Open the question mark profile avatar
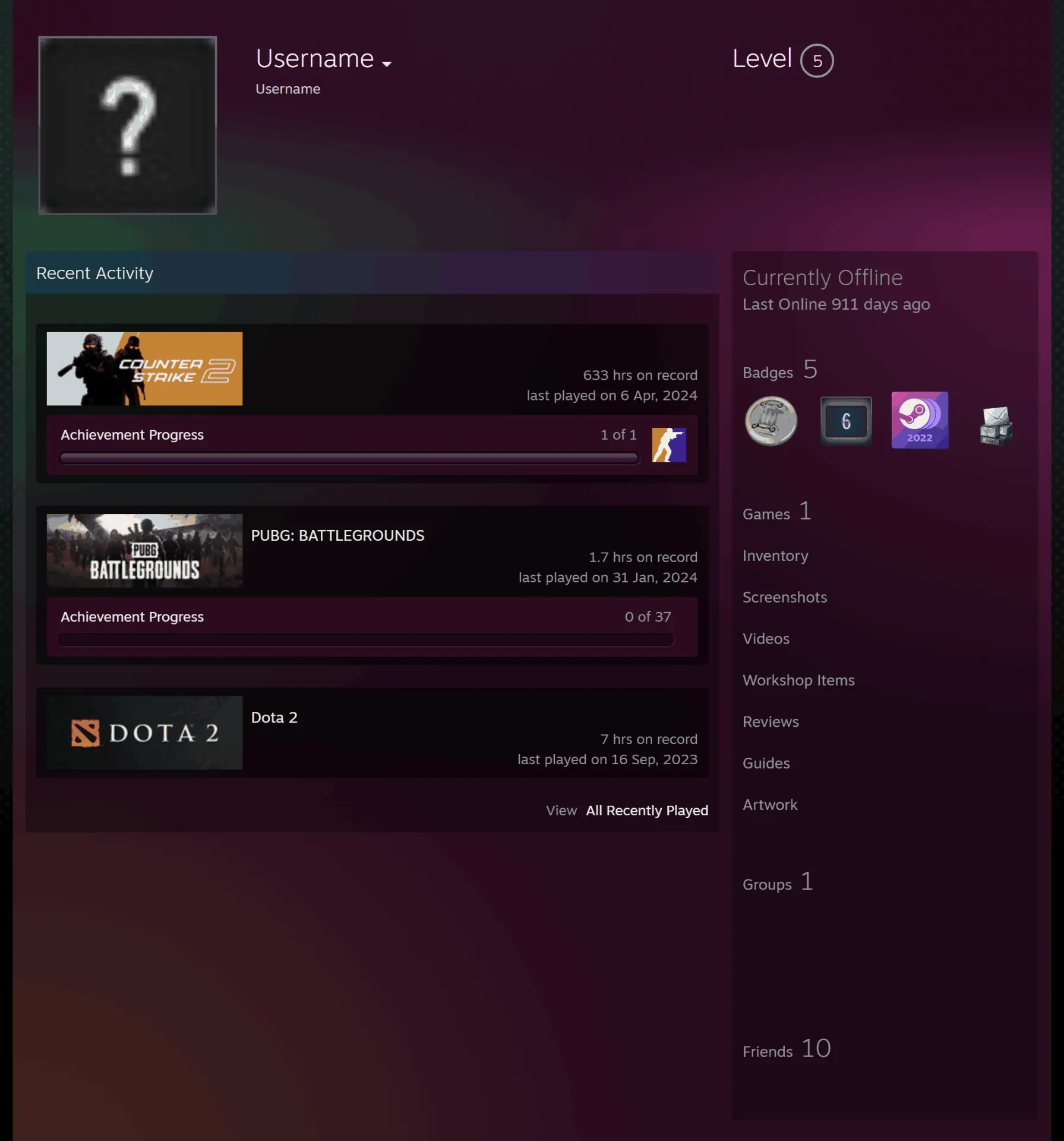Screen dimensions: 1064x1141 point(128,125)
